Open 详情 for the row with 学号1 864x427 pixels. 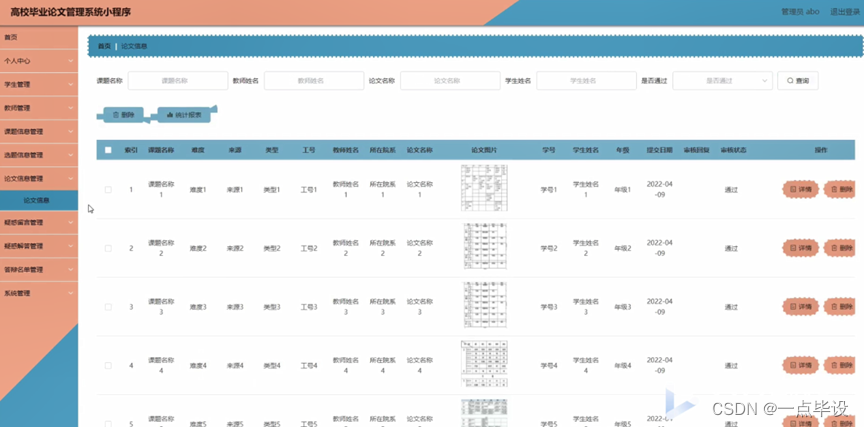point(801,190)
